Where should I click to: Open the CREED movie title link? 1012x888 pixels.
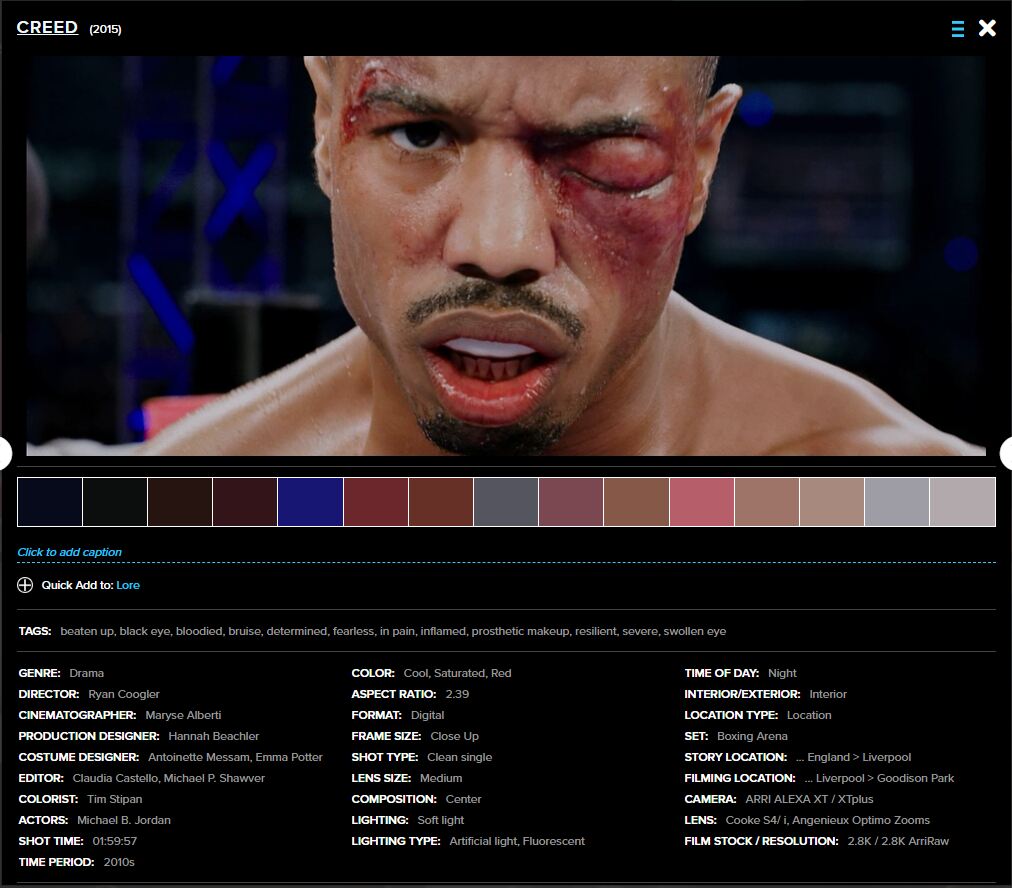point(47,27)
